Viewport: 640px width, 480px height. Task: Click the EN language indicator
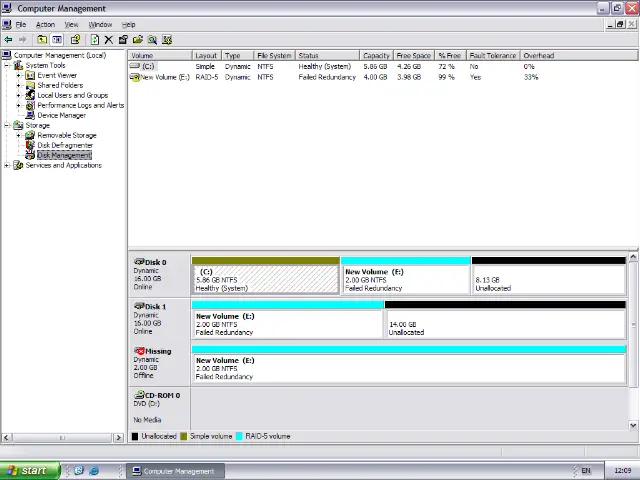pos(586,471)
